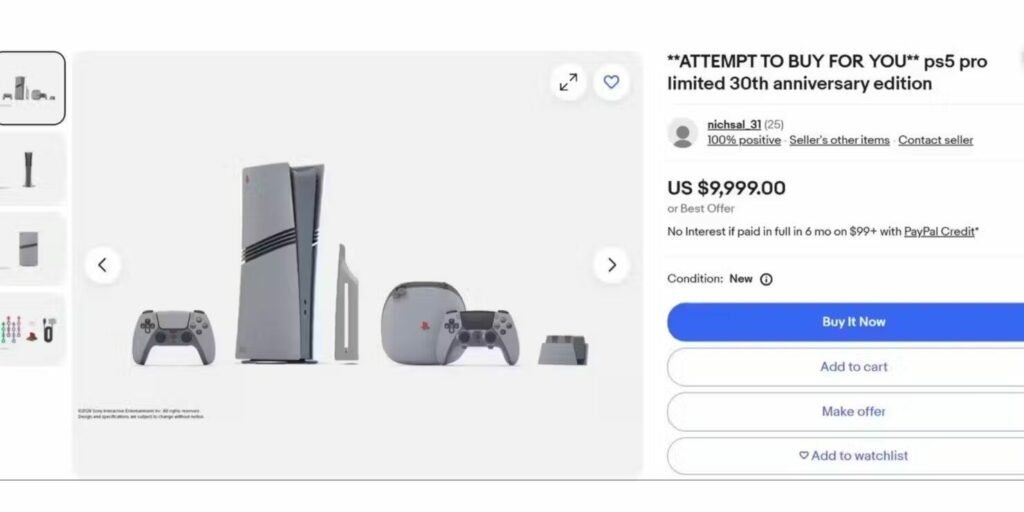The height and width of the screenshot is (512, 1024).
Task: Open Seller's other items link
Action: 839,140
